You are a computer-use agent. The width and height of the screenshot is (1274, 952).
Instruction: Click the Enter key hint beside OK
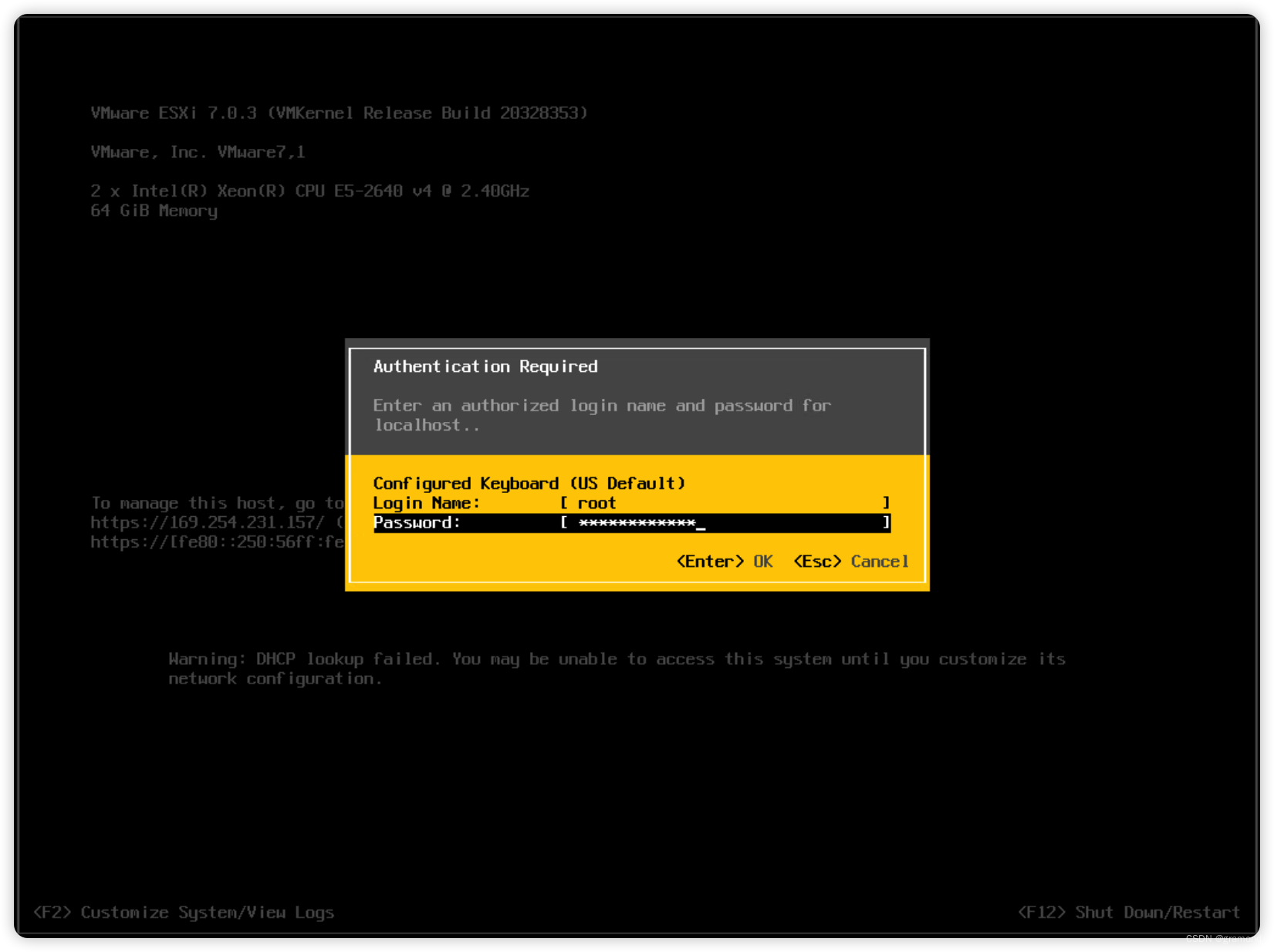[x=709, y=562]
